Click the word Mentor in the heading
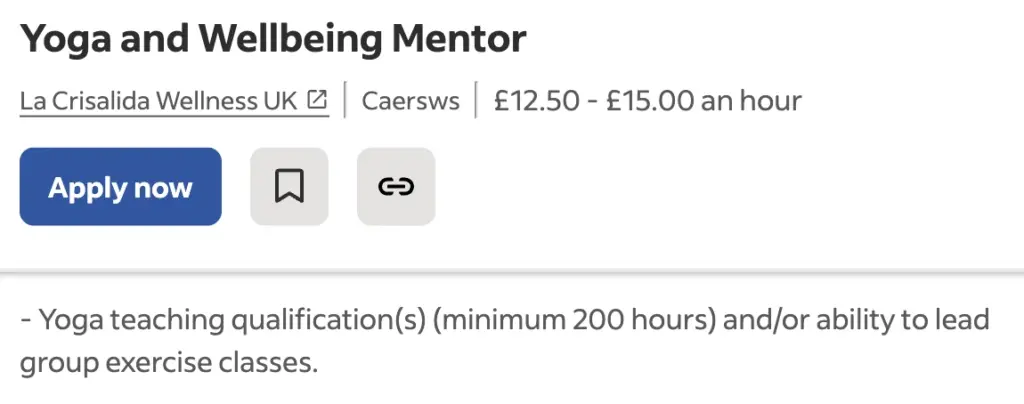 459,40
